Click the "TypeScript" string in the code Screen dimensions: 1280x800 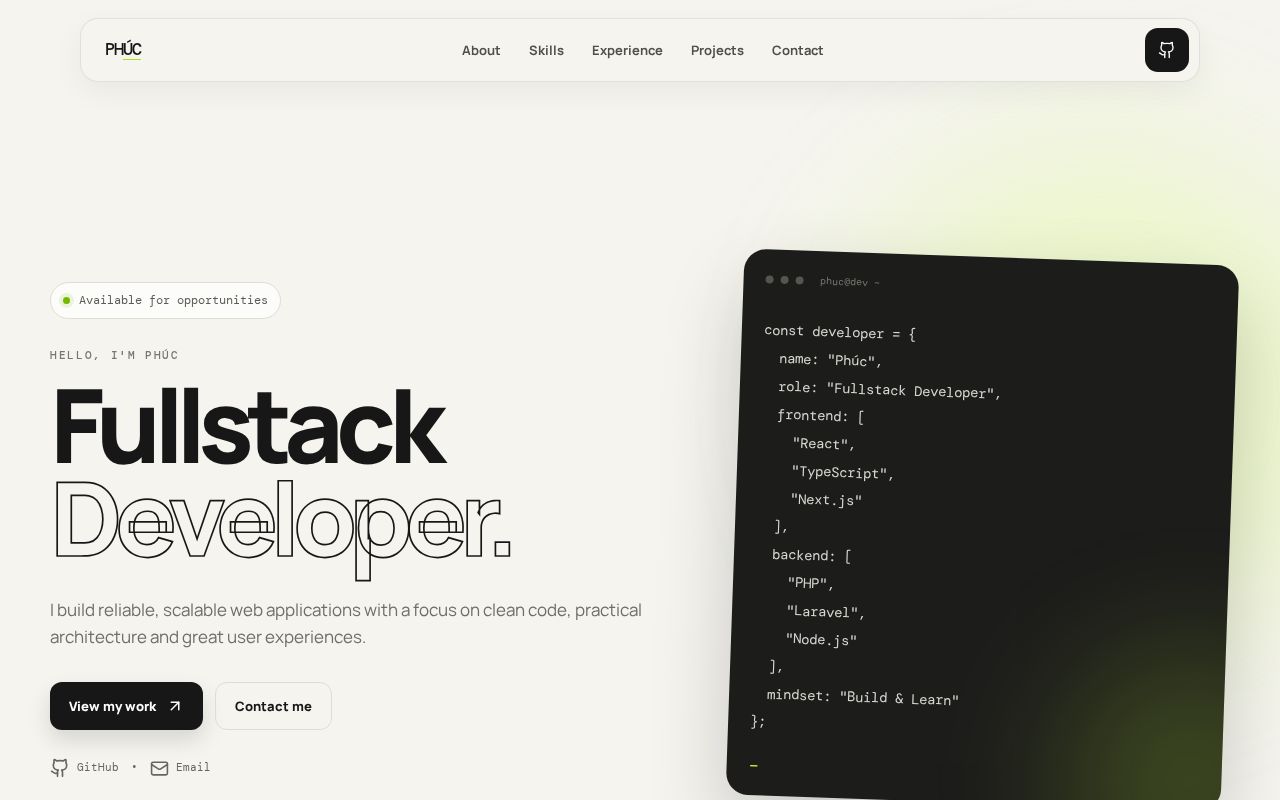(x=843, y=472)
